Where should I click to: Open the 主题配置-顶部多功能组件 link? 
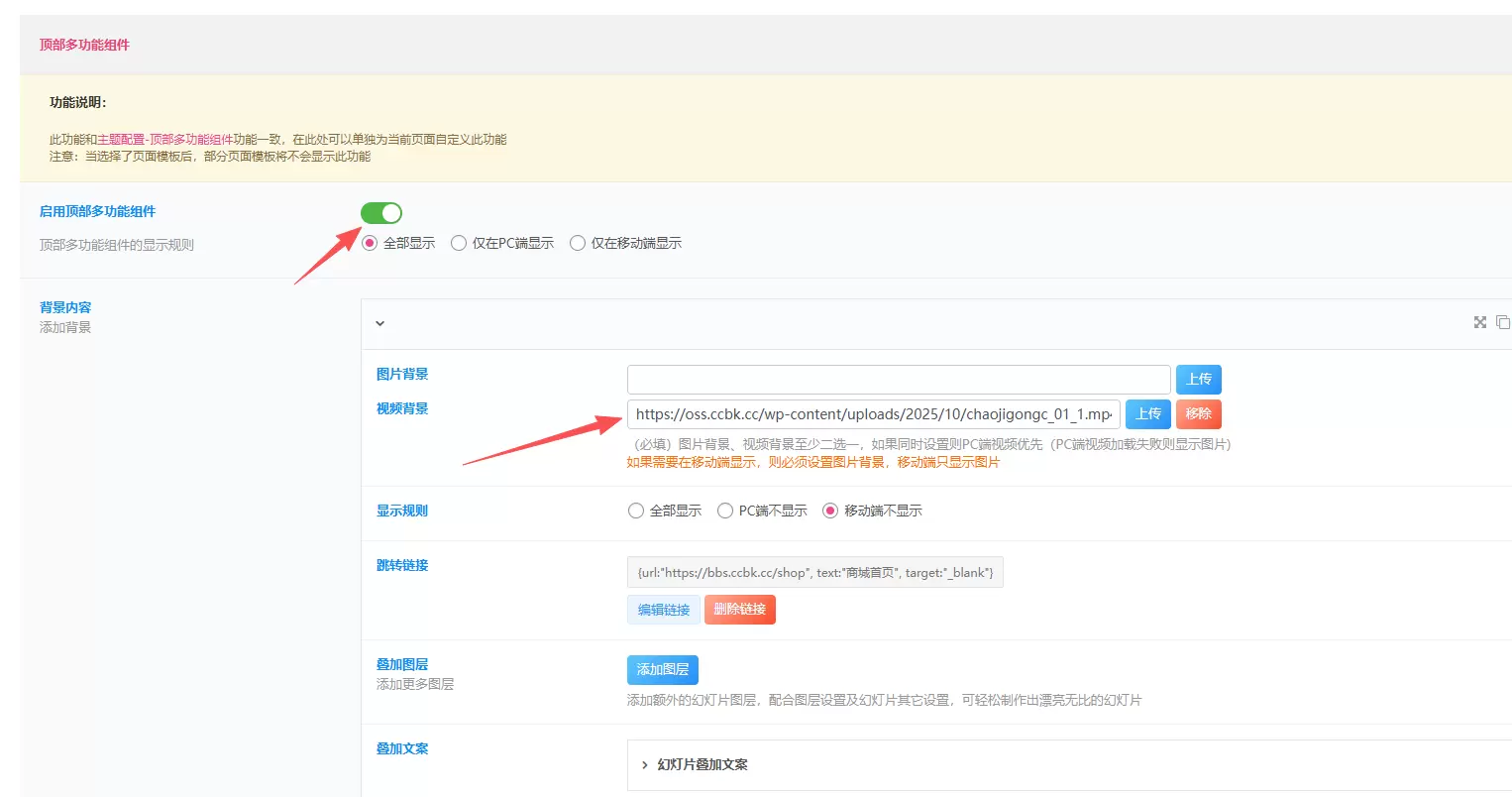coord(165,140)
